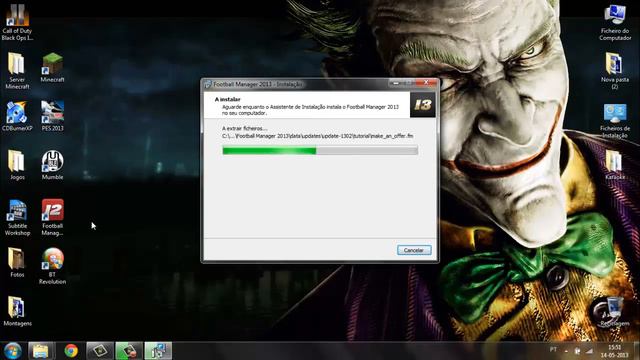Click the installer title bar icon
640x360 pixels.
[x=208, y=84]
